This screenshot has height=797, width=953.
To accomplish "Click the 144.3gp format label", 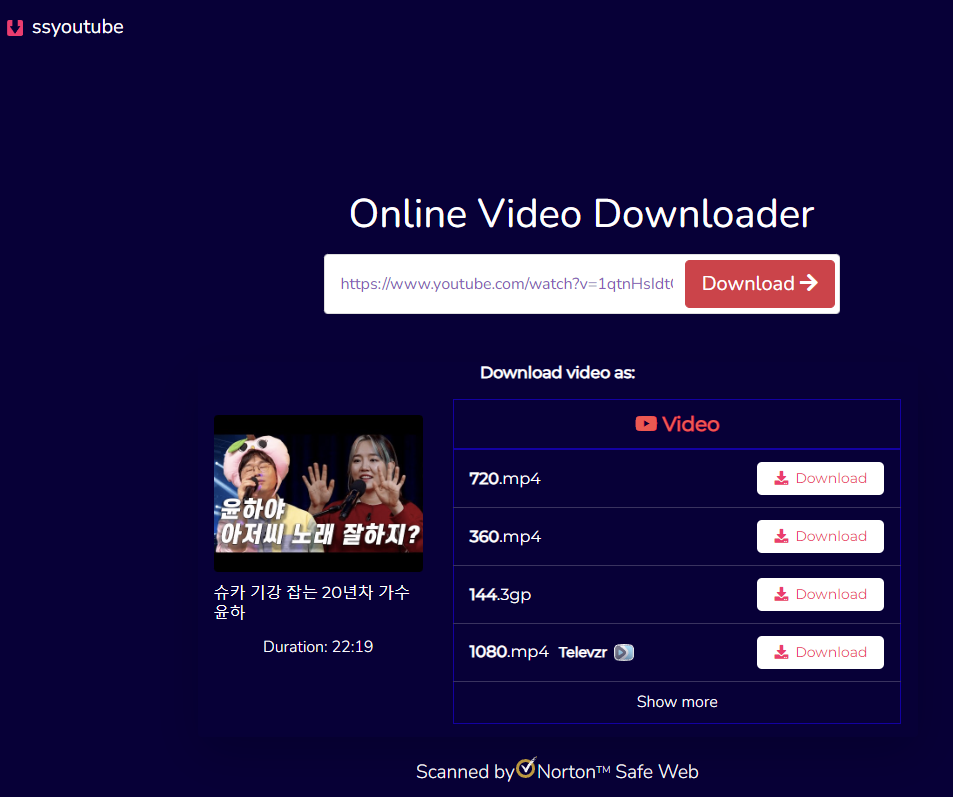I will 500,595.
